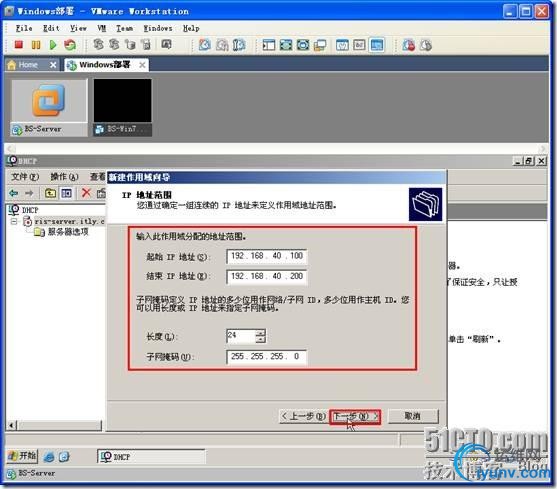Screen dimensions: 557x489
Task: Click the DHCP up one level icon
Action: pyautogui.click(x=50, y=193)
